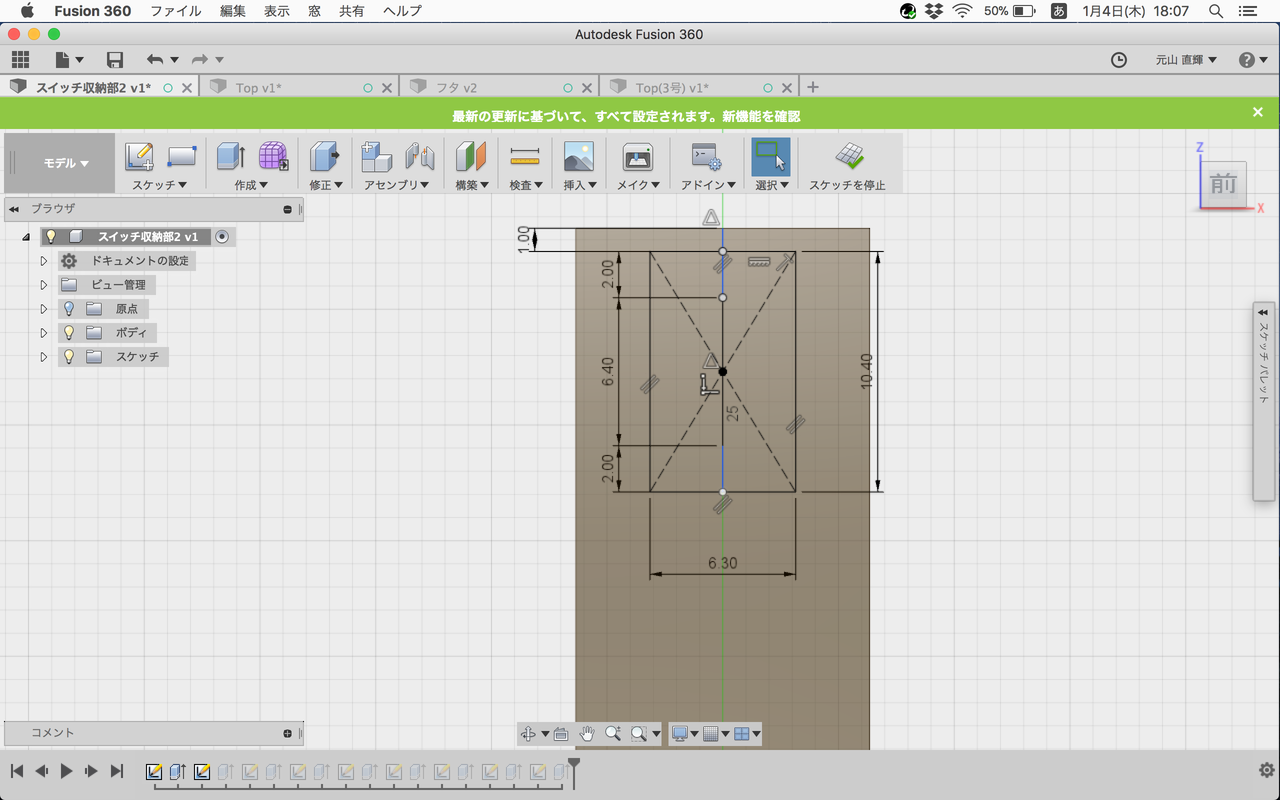1280x800 pixels.
Task: Click the front face of the ViewCube
Action: coord(1223,184)
